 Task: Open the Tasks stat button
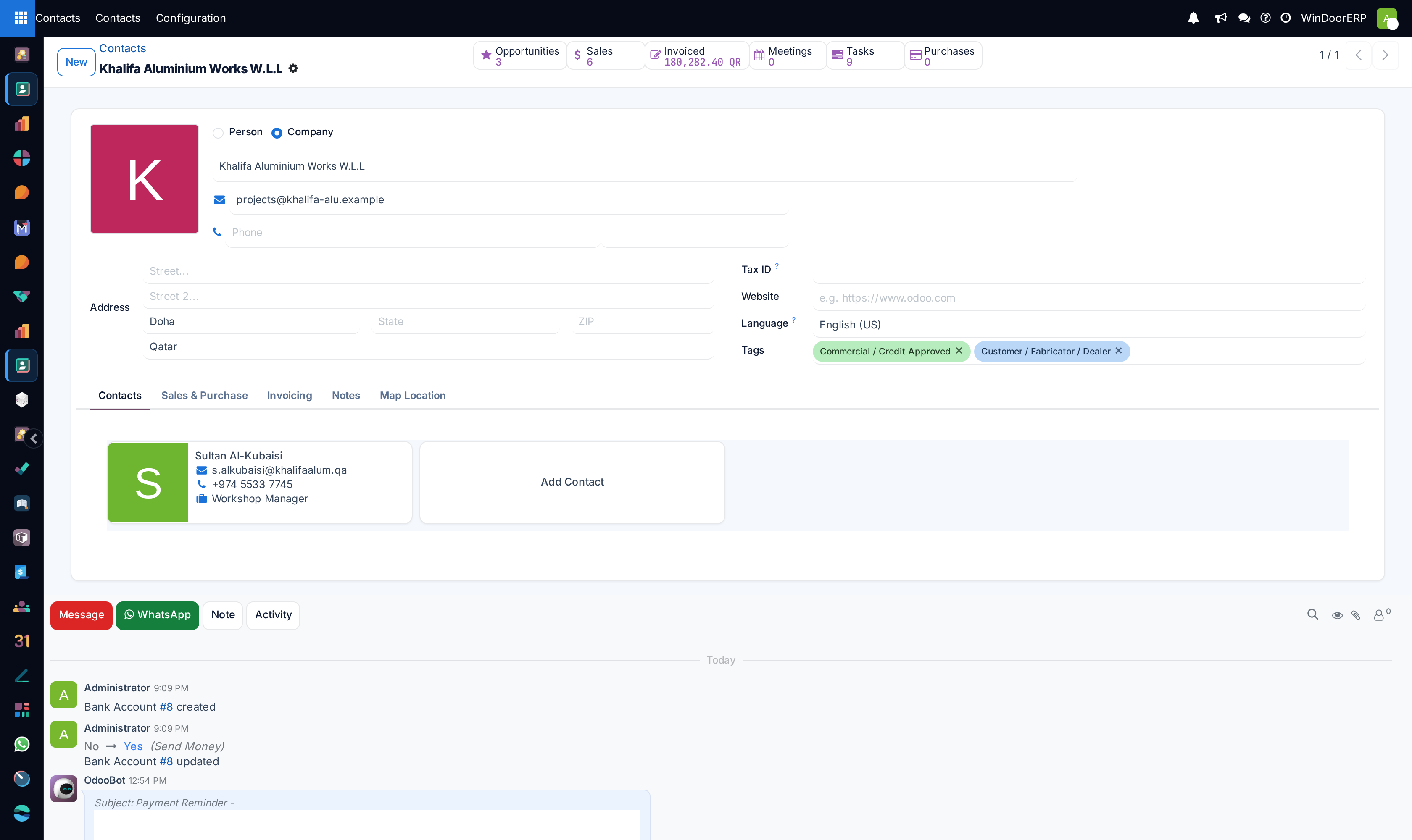coord(865,55)
